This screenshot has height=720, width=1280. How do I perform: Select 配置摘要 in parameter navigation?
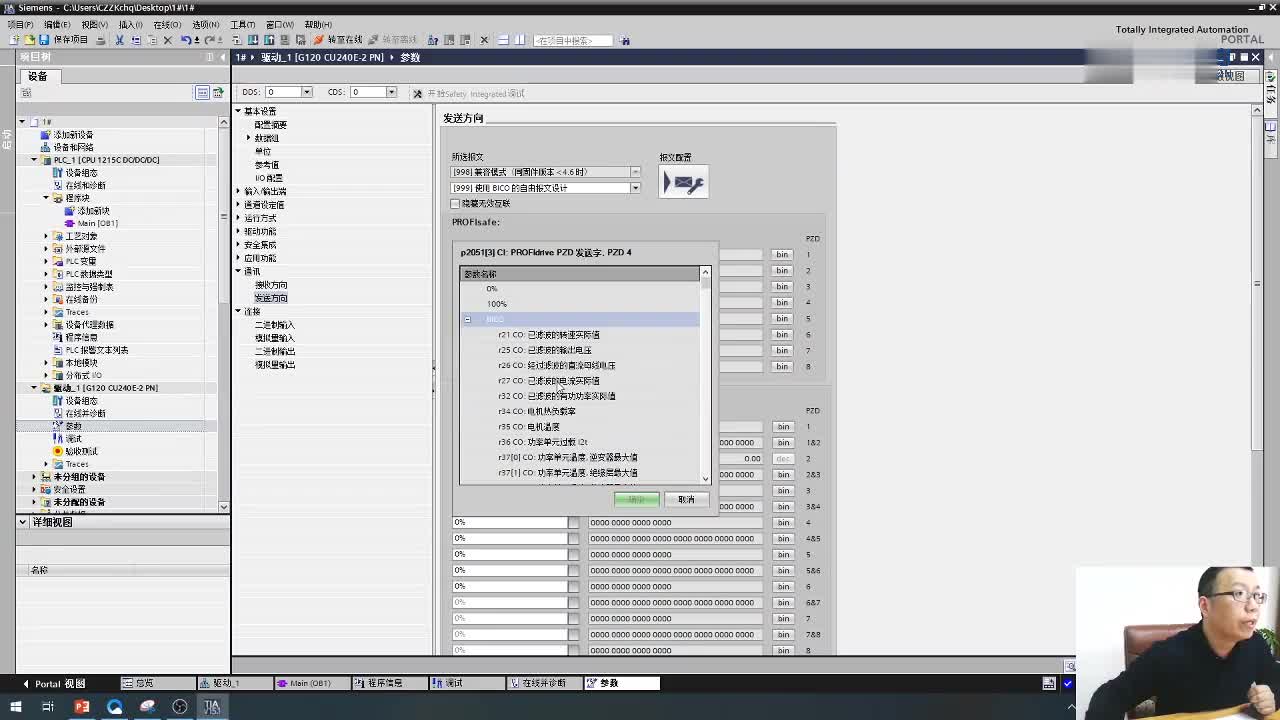click(270, 125)
